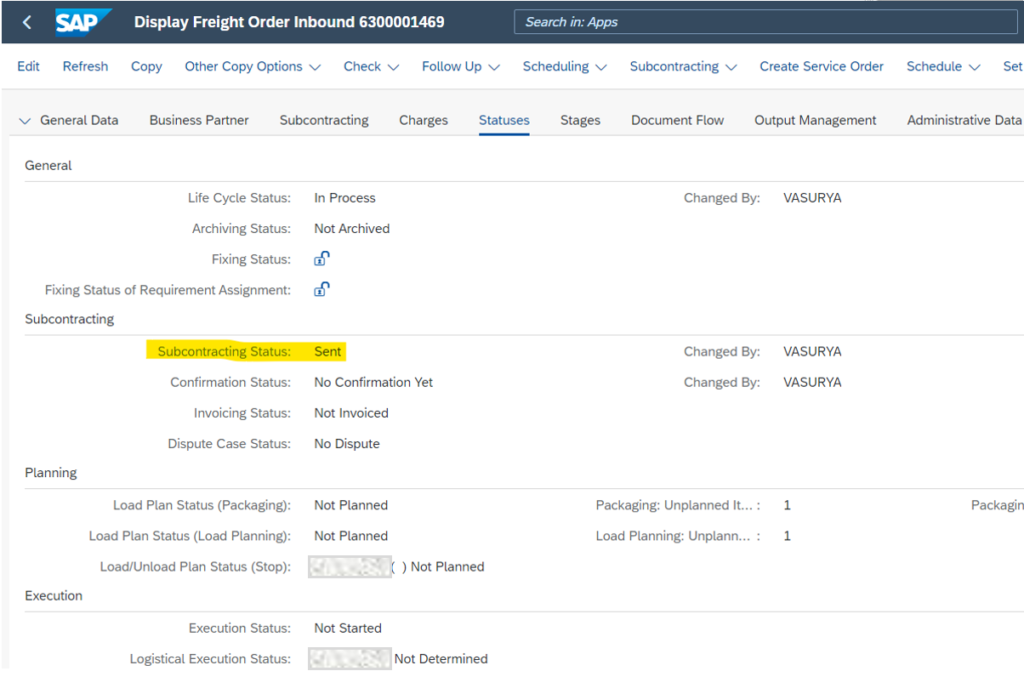Switch to the Business Partner tab
Screen dimensions: 1024x688
pyautogui.click(x=199, y=120)
